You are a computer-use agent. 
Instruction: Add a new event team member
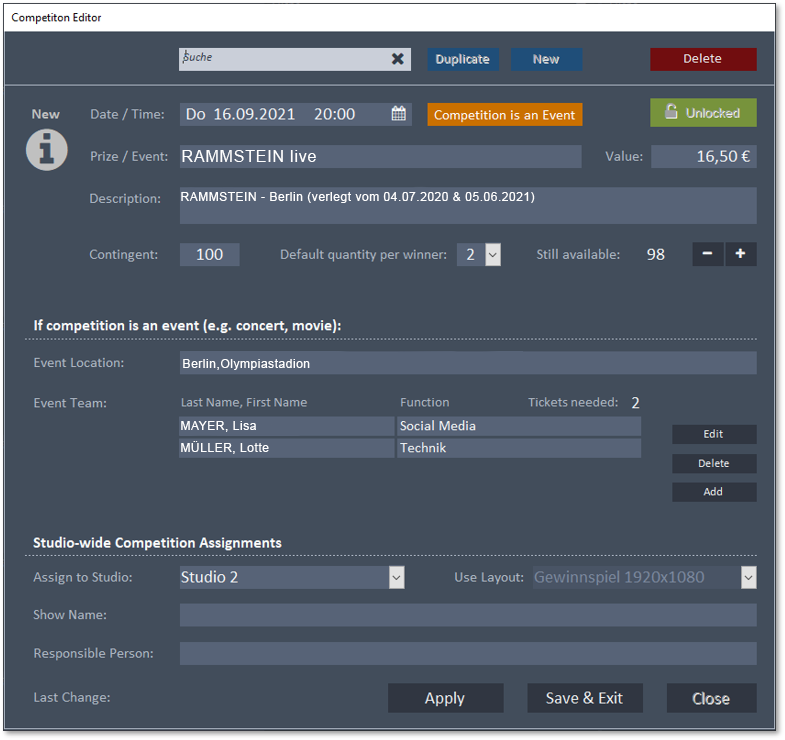713,492
